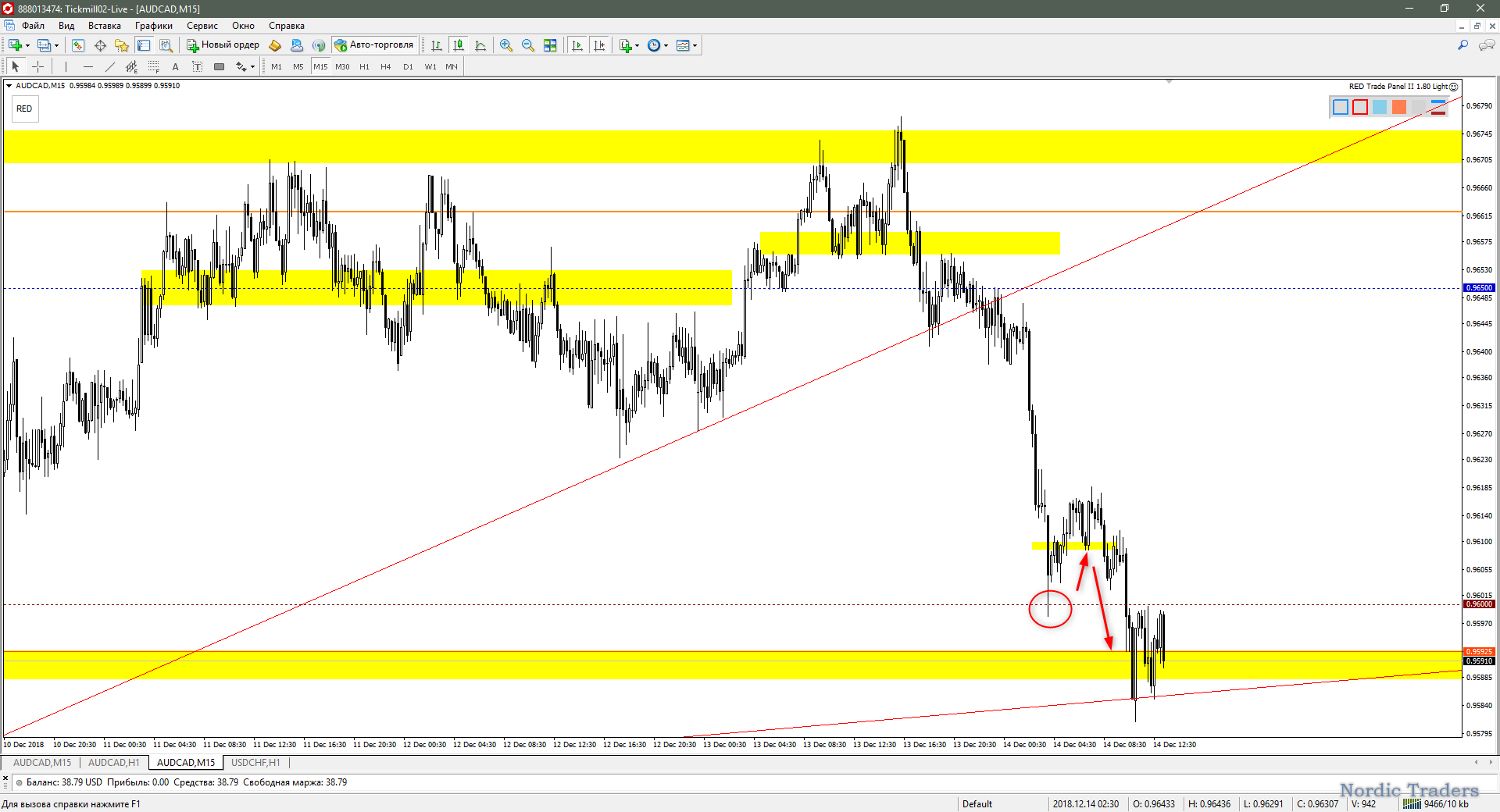
Task: Toggle Авто-торговля auto trading
Action: click(374, 45)
